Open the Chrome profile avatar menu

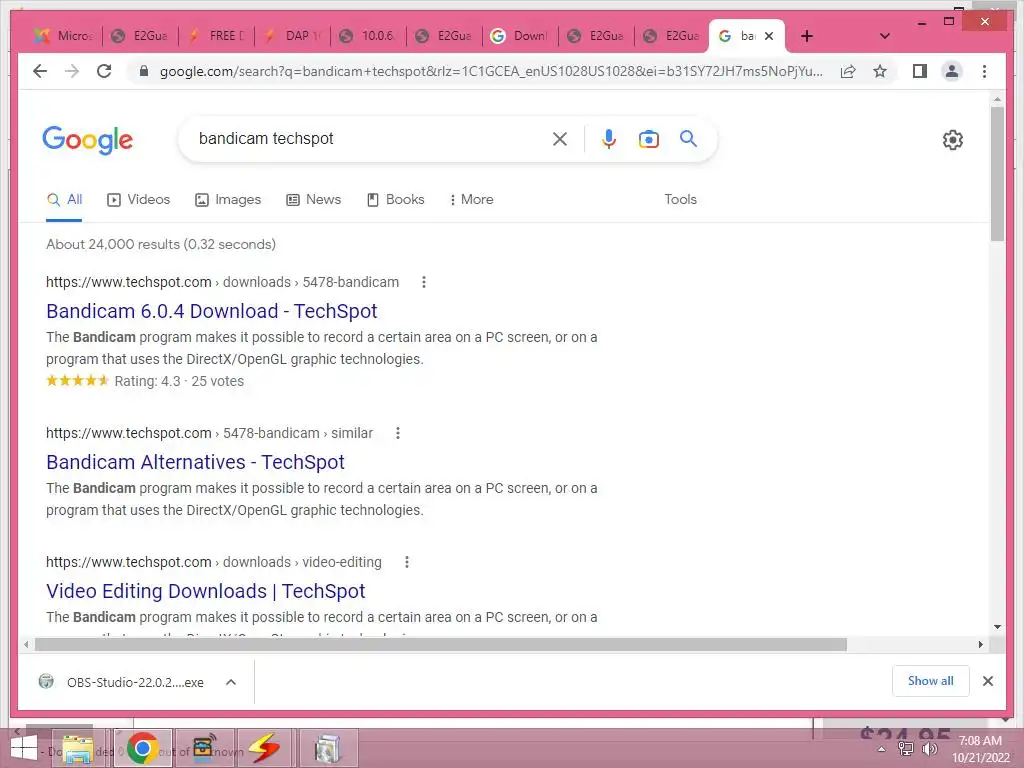[x=952, y=71]
